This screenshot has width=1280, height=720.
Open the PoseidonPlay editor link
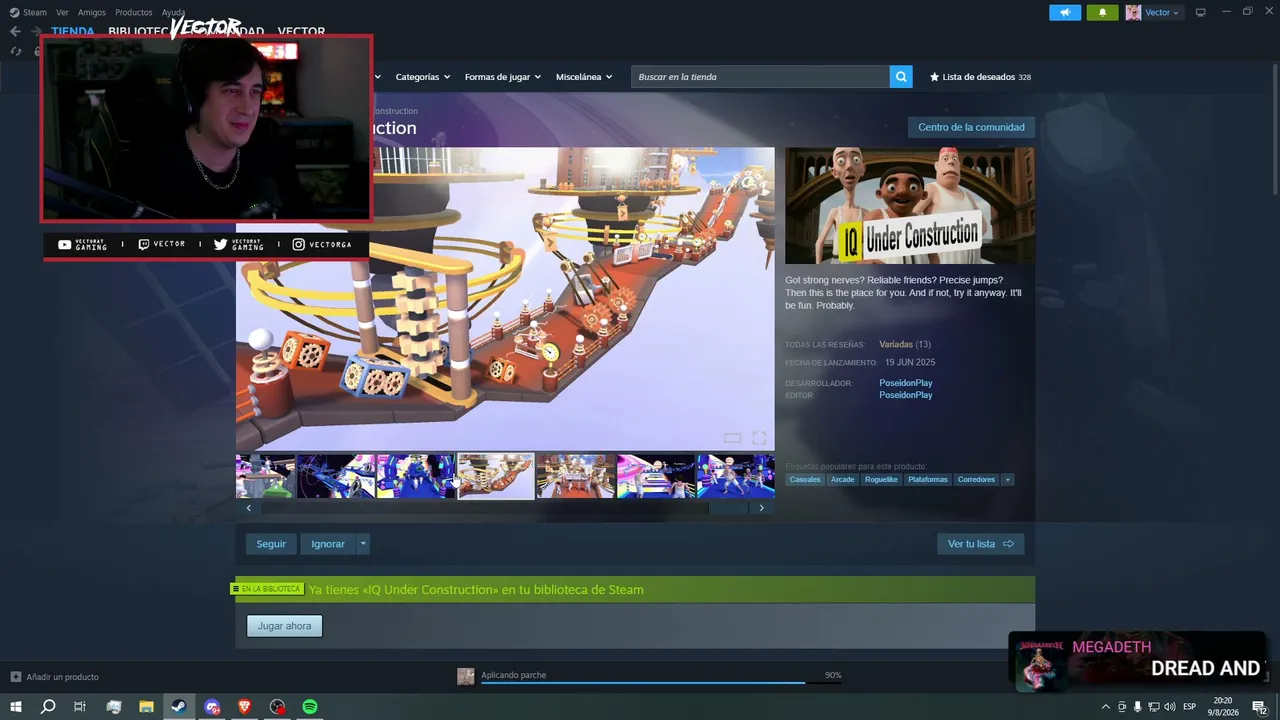[906, 395]
